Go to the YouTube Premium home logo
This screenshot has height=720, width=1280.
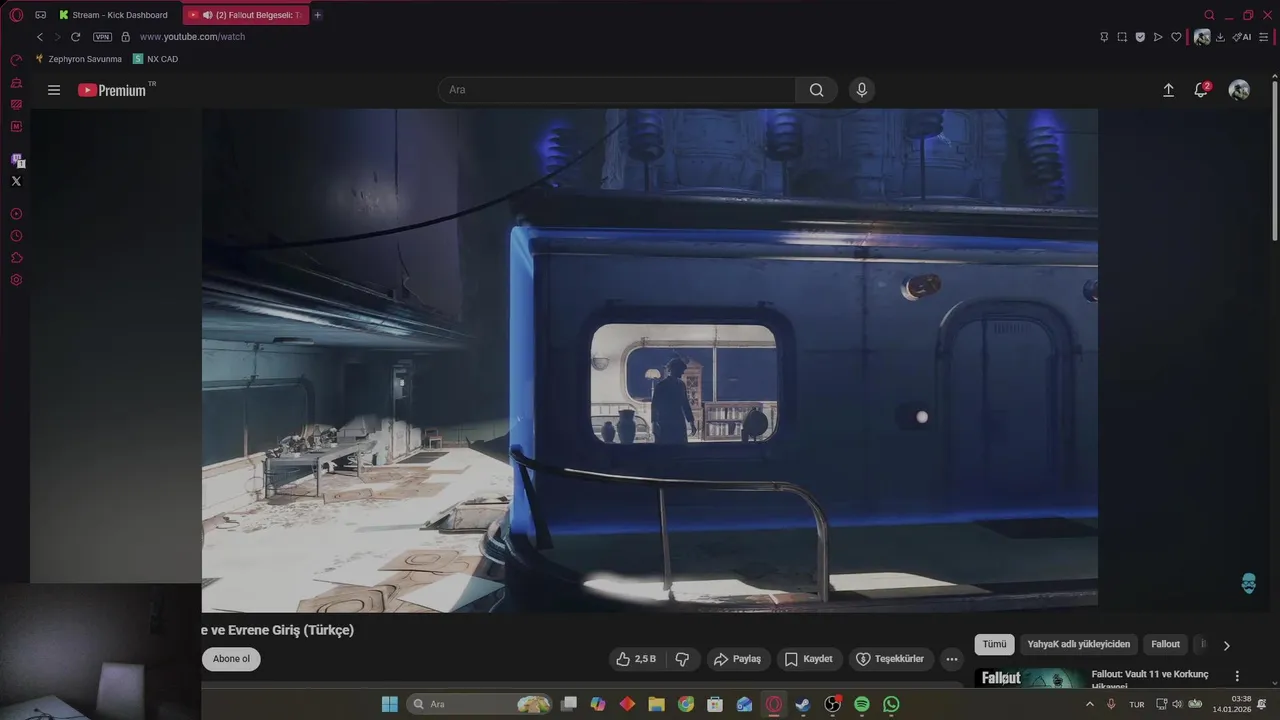pos(113,90)
